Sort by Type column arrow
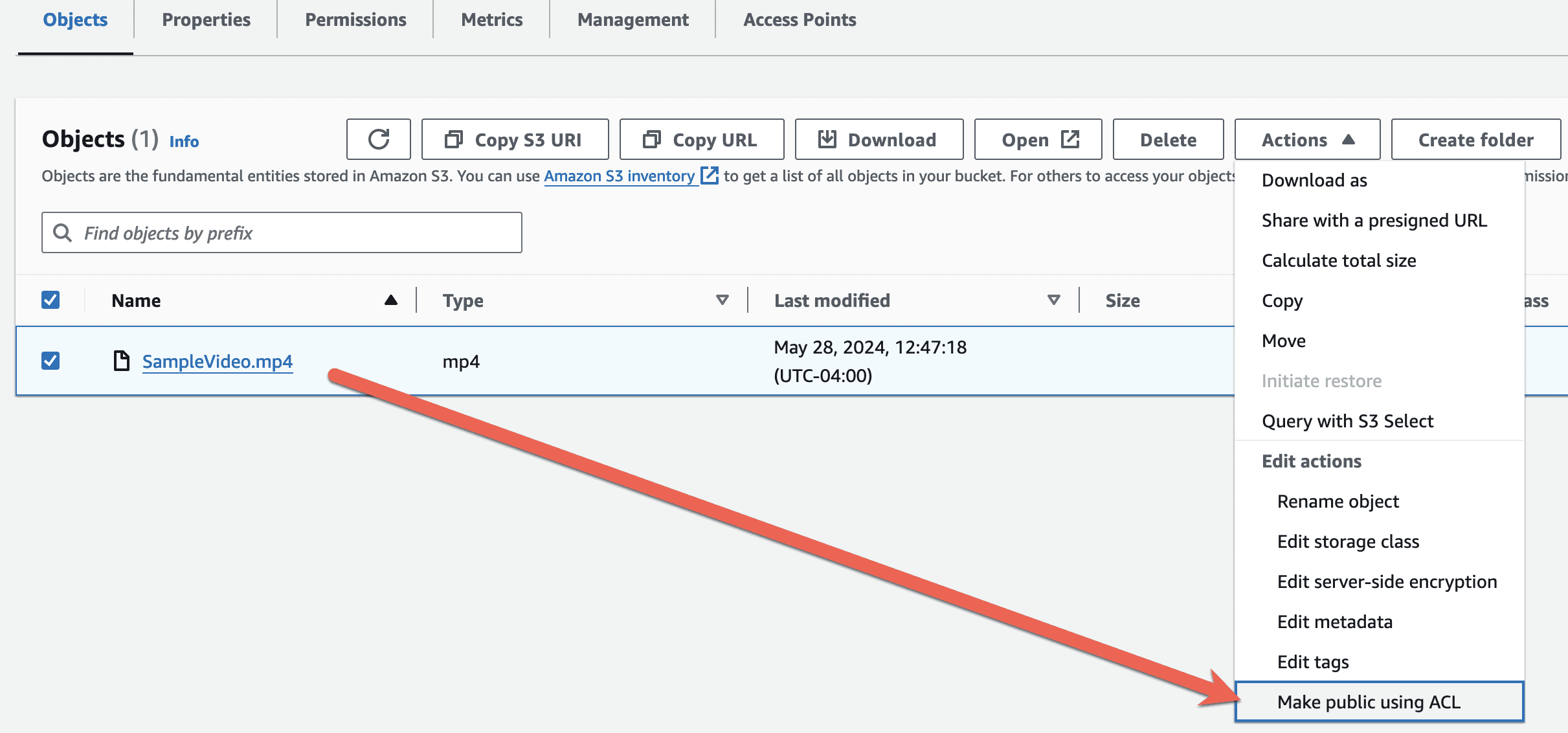This screenshot has width=1568, height=733. click(722, 300)
